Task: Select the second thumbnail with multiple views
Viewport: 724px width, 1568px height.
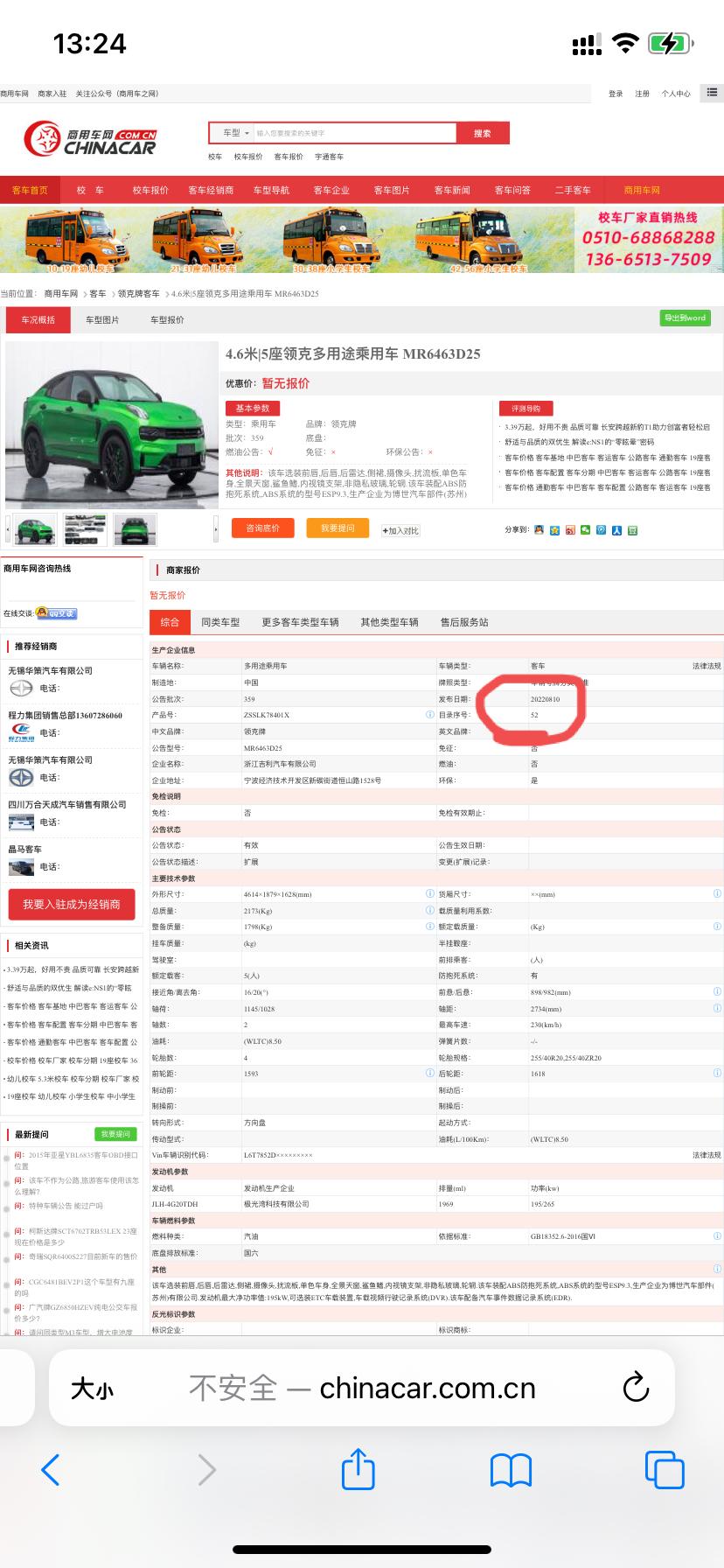Action: 85,529
